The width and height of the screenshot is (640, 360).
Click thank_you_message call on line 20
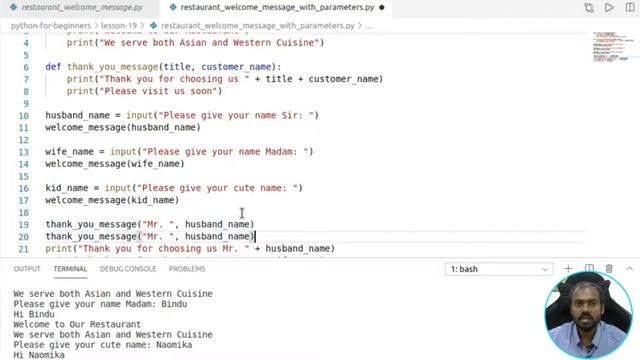click(x=150, y=236)
